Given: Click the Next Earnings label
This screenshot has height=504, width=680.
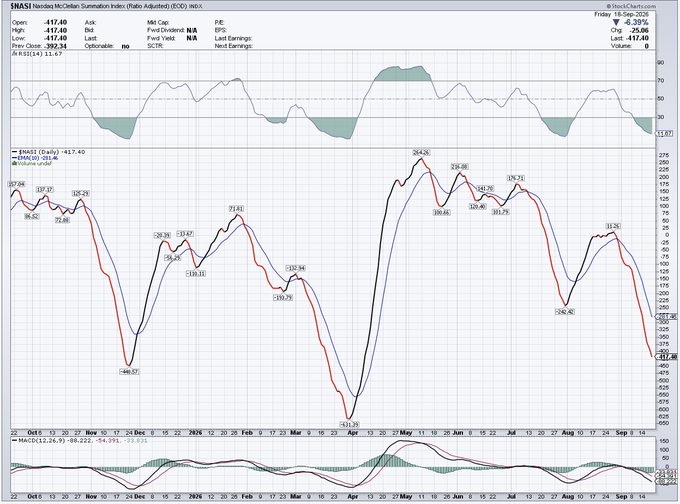Looking at the screenshot, I should [234, 46].
